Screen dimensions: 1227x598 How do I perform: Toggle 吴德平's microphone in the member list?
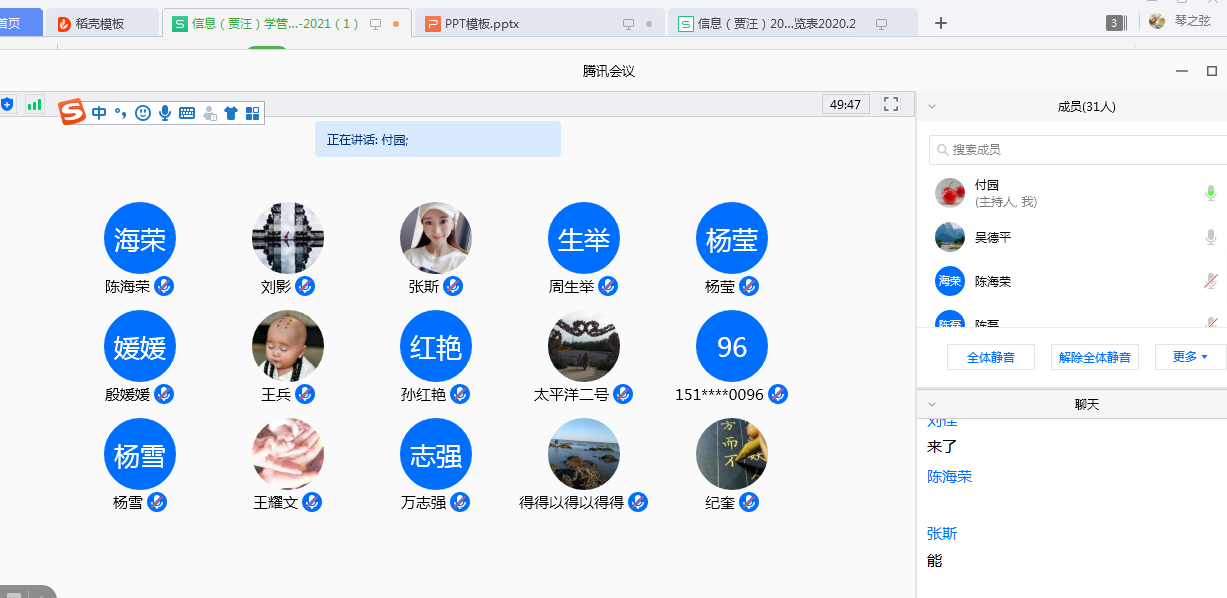(x=1211, y=237)
